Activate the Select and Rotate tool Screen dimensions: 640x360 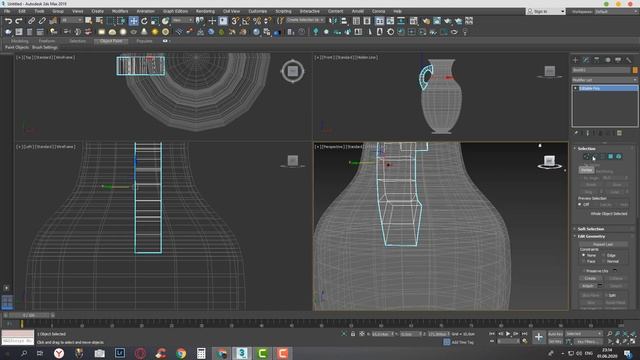[x=144, y=21]
